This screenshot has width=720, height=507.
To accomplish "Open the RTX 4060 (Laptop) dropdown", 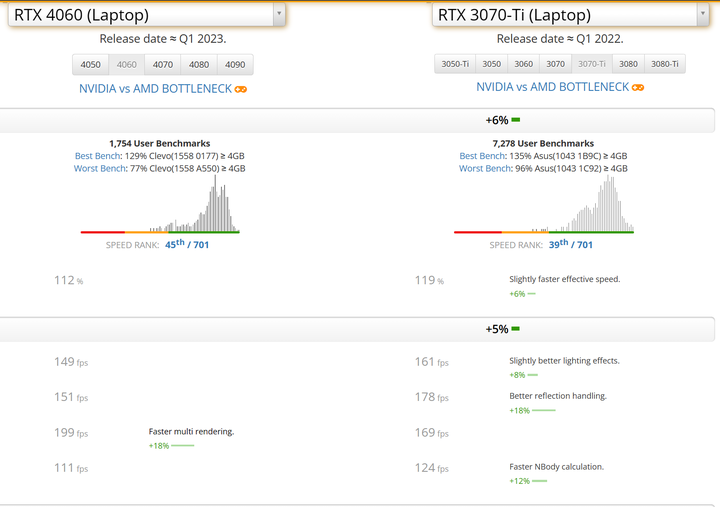I will tap(146, 15).
